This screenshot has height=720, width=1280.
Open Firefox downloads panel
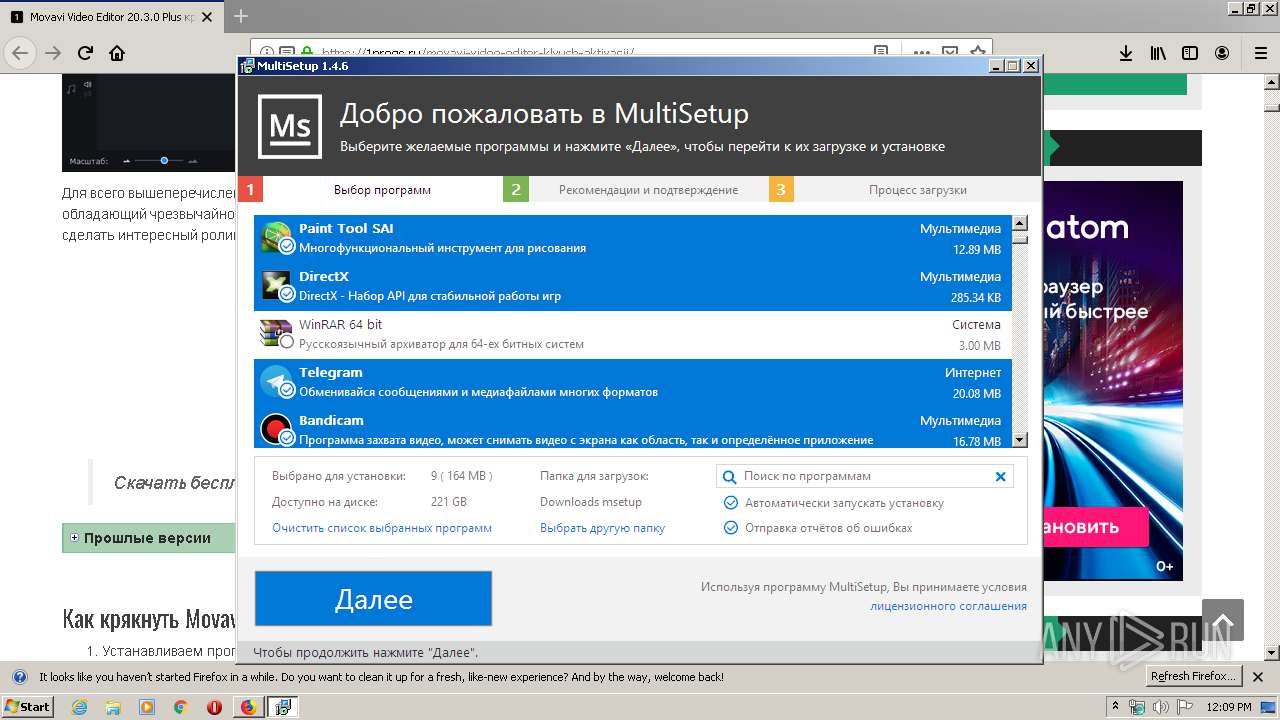(x=1125, y=53)
